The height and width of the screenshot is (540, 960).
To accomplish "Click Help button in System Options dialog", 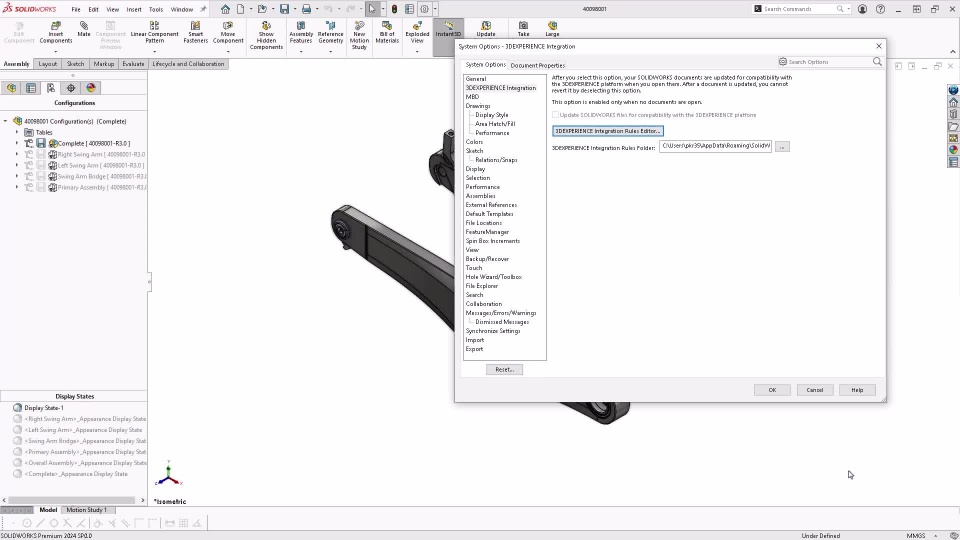I will tap(857, 390).
